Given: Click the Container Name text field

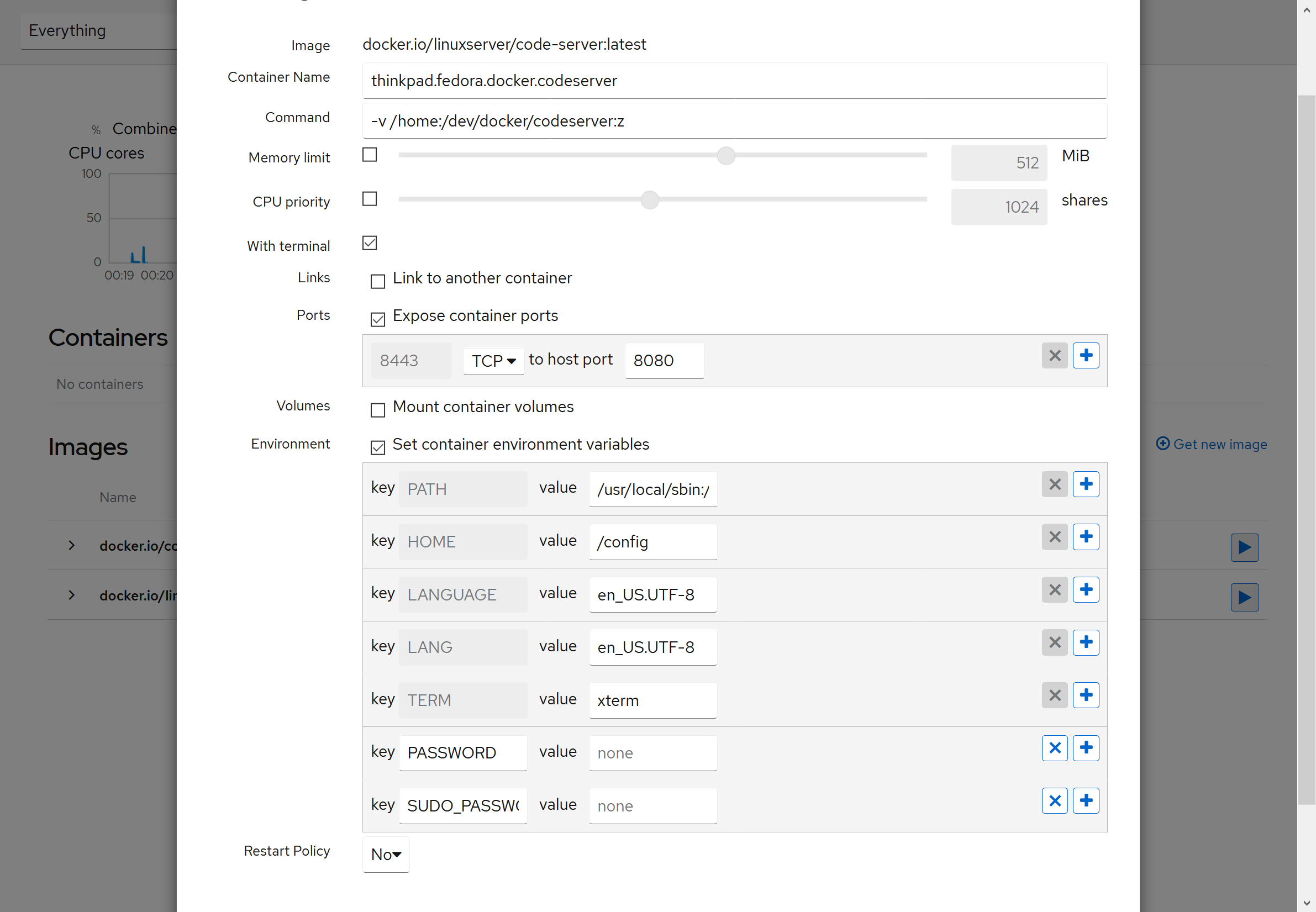Looking at the screenshot, I should coord(734,81).
